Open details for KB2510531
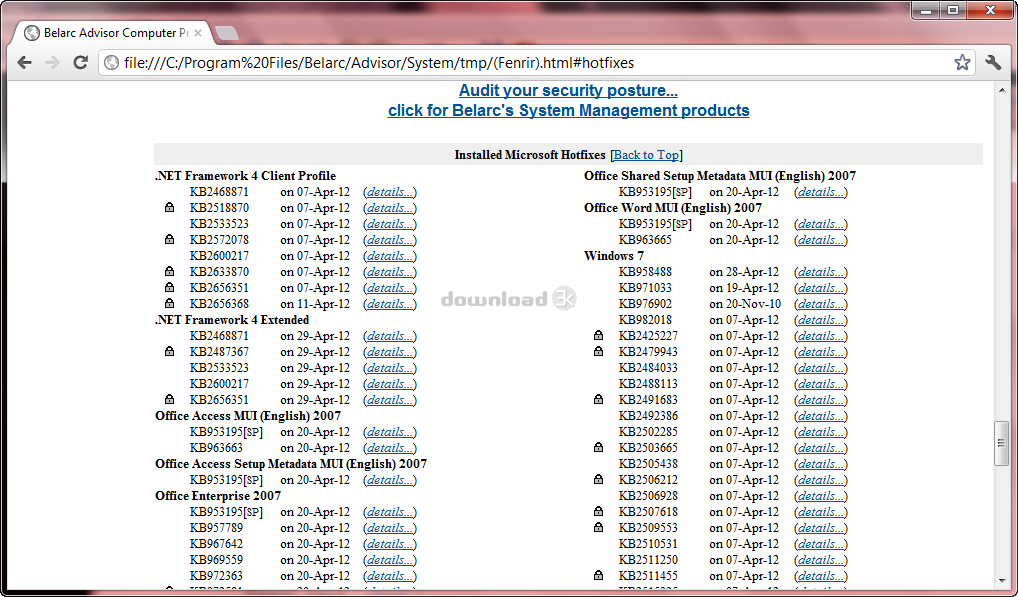The image size is (1018, 597). (821, 544)
